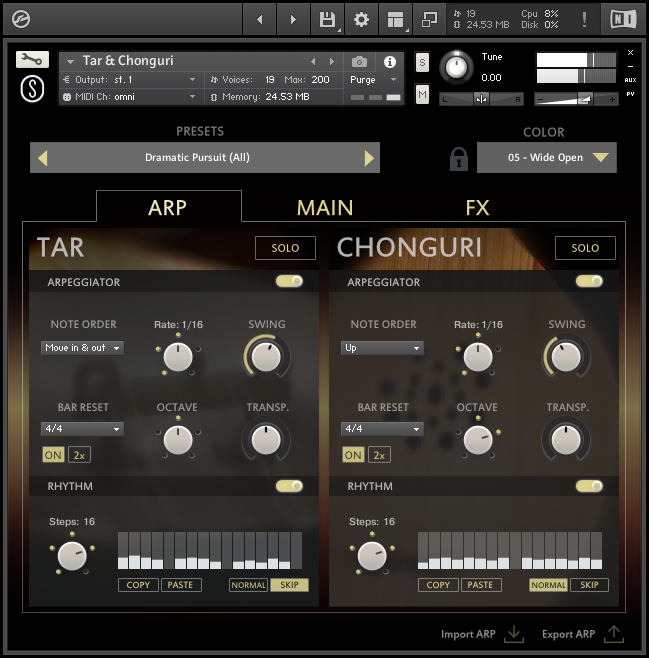This screenshot has width=649, height=658.
Task: Toggle the Chonguri Rhythm switch
Action: coord(589,486)
